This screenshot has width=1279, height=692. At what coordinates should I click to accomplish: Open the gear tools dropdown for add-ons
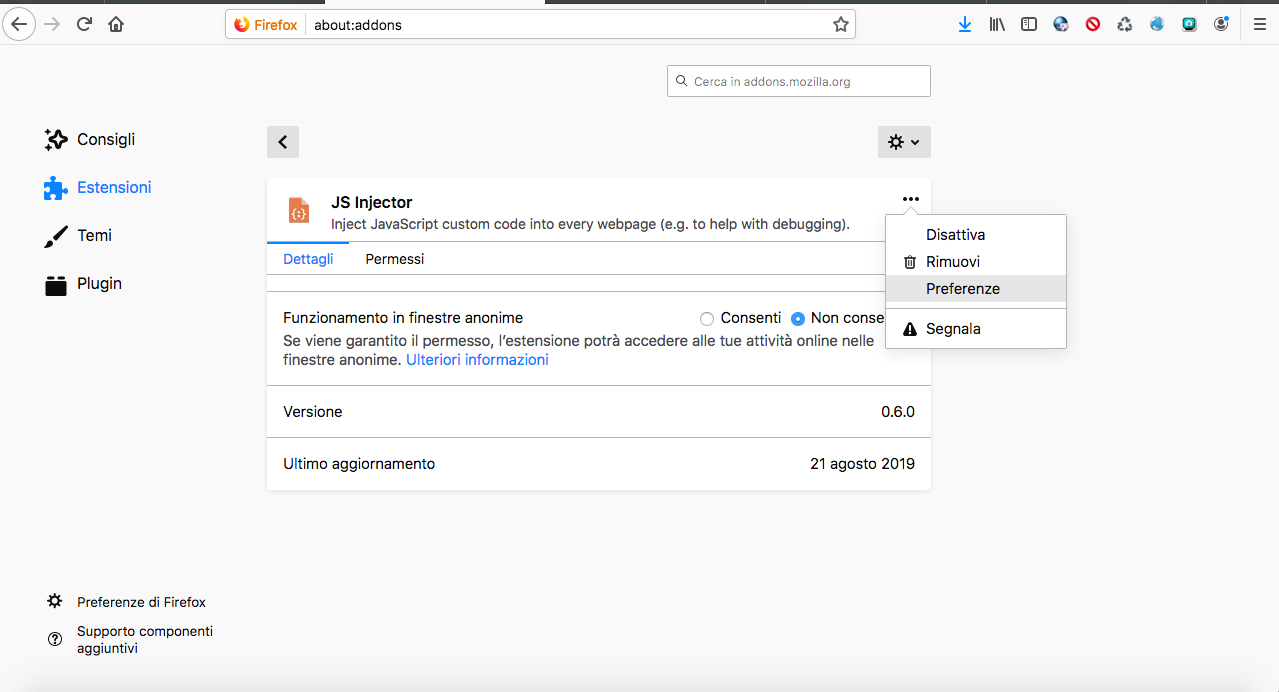[x=904, y=142]
